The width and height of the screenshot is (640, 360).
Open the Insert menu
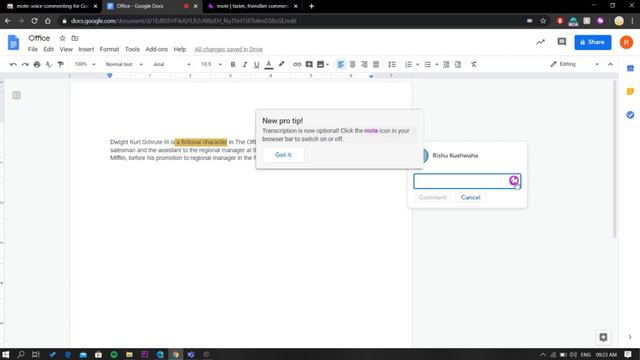coord(86,49)
